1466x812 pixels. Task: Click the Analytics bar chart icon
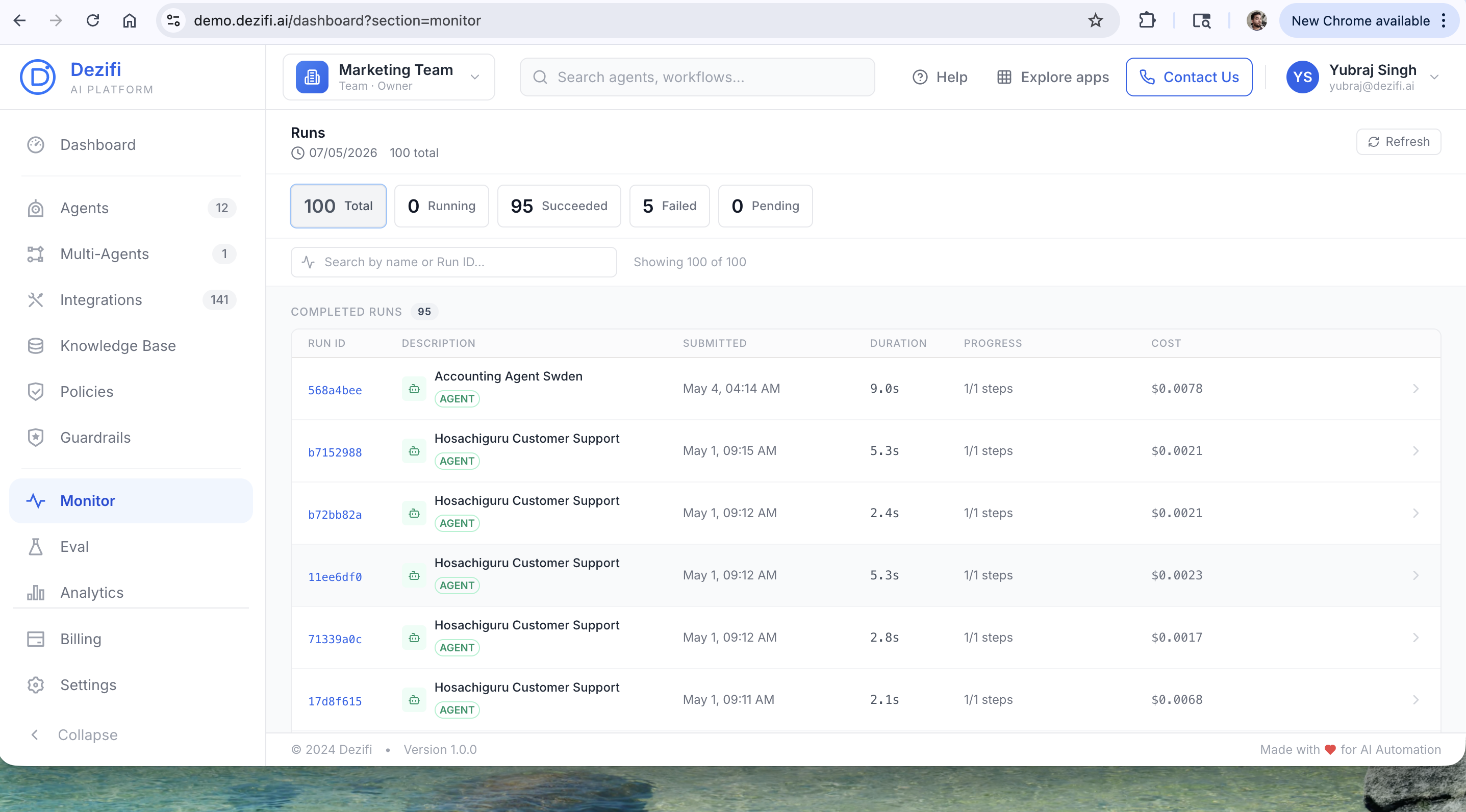tap(35, 592)
